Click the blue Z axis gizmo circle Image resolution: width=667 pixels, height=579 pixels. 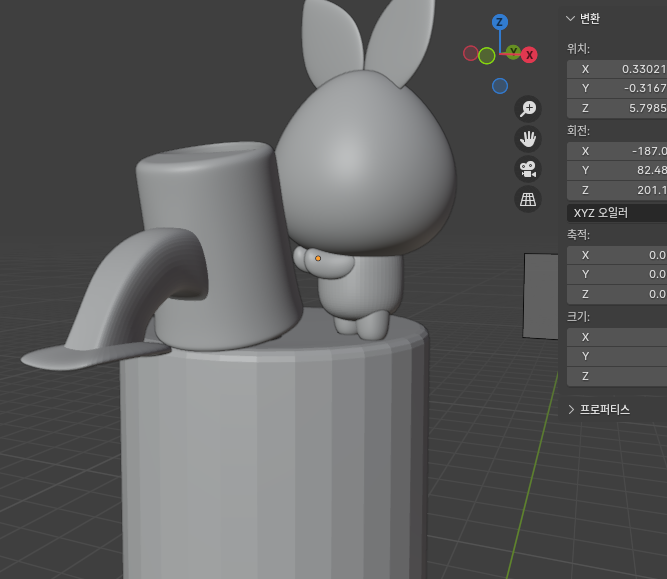[500, 22]
